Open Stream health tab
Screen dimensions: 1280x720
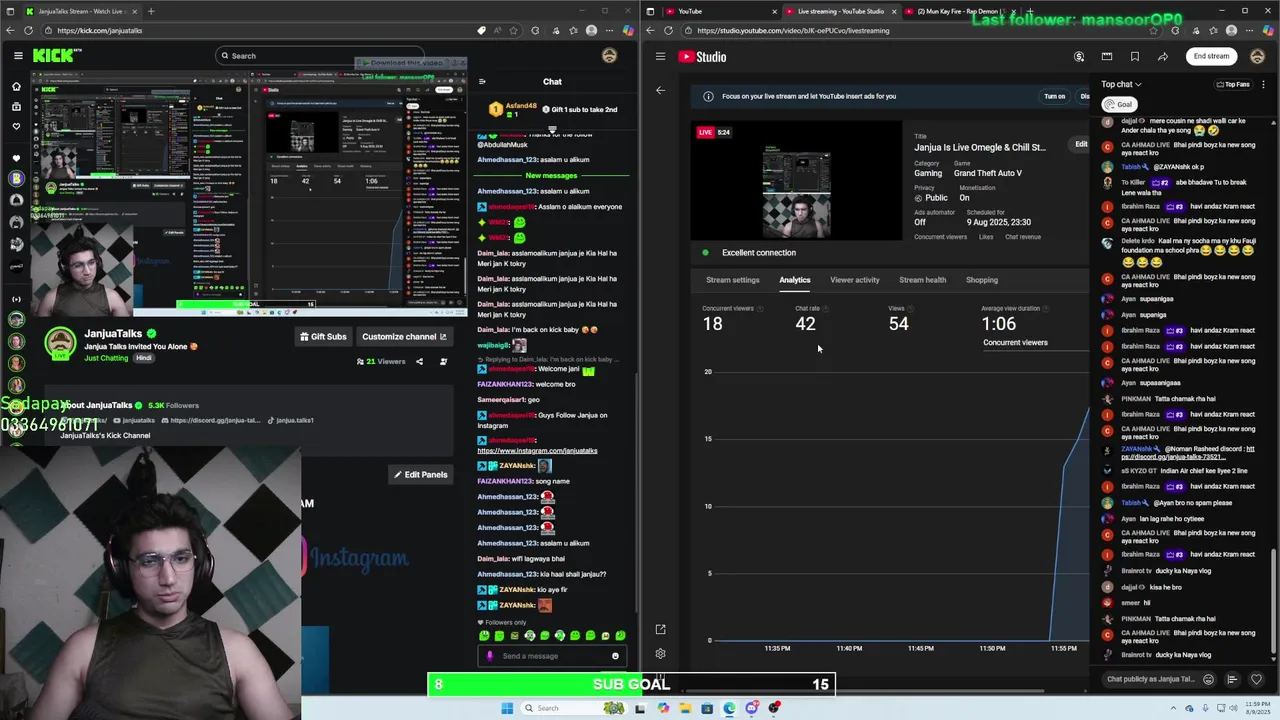(x=922, y=280)
